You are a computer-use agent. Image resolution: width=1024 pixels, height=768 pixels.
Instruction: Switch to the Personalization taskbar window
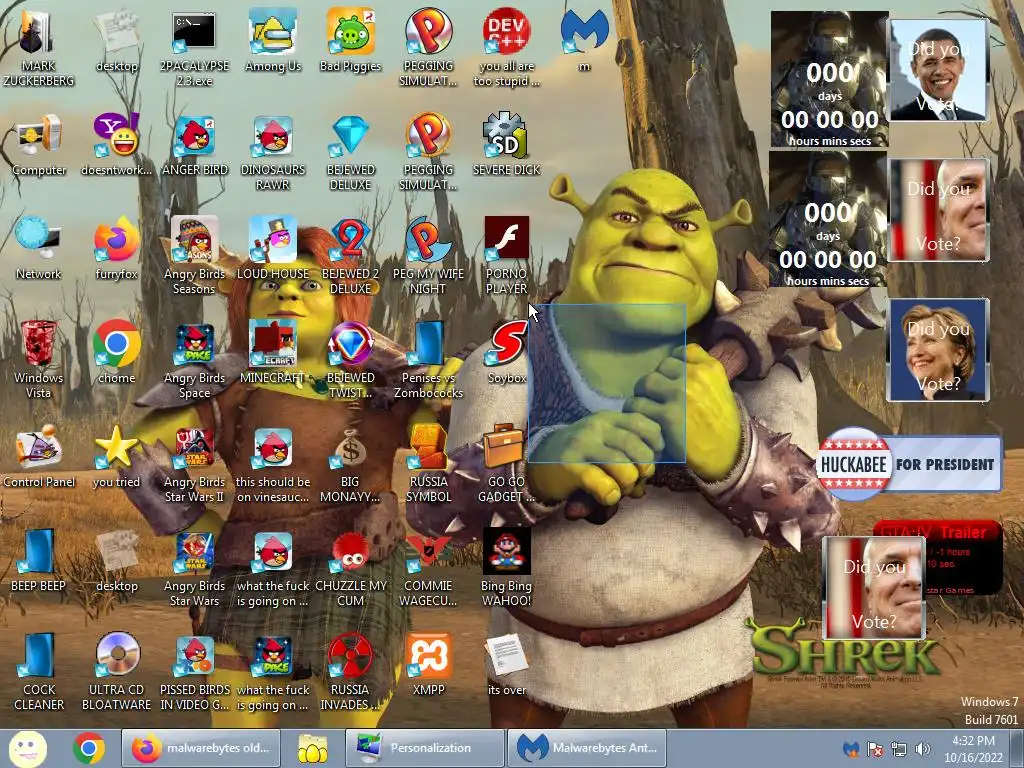pyautogui.click(x=424, y=748)
